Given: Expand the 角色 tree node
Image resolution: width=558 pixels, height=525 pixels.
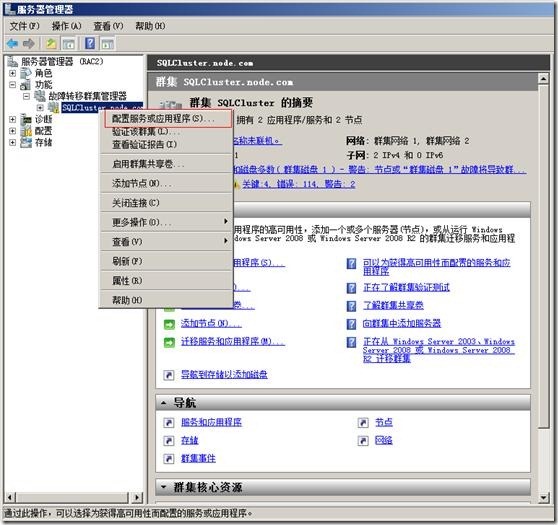Looking at the screenshot, I should point(12,73).
